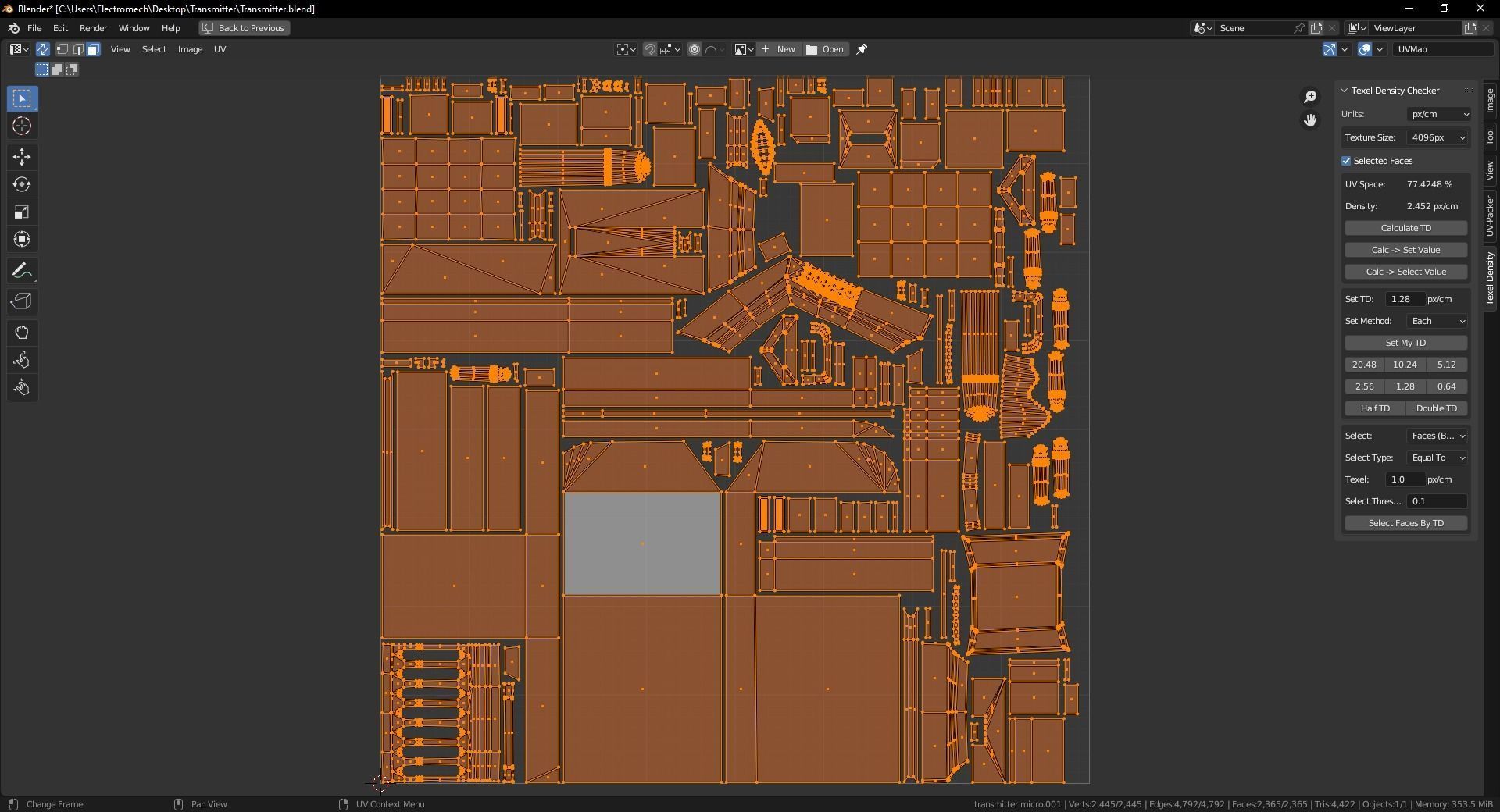Screen dimensions: 1500x812
Task: Set selection mode to subtract
Action: [x=72, y=69]
